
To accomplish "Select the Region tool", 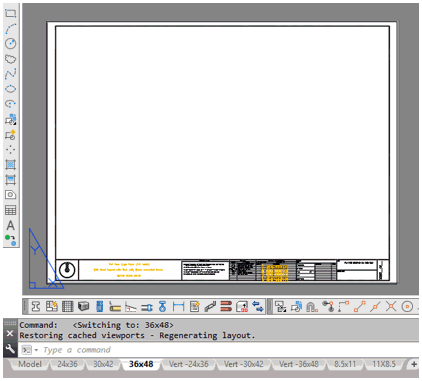I will click(11, 195).
